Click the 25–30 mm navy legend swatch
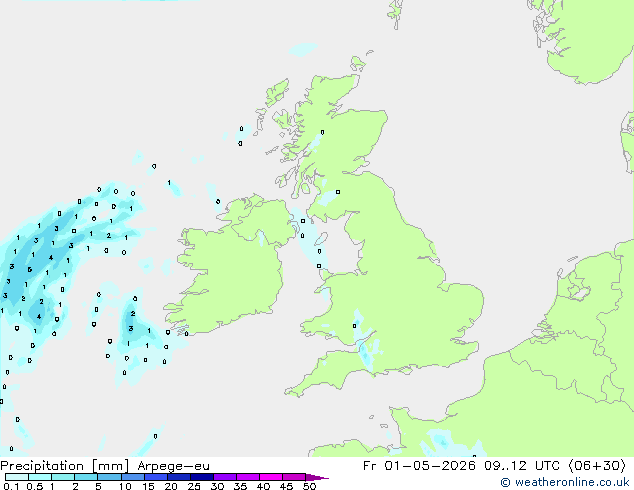Viewport: 634px width, 490px height. coord(202,477)
